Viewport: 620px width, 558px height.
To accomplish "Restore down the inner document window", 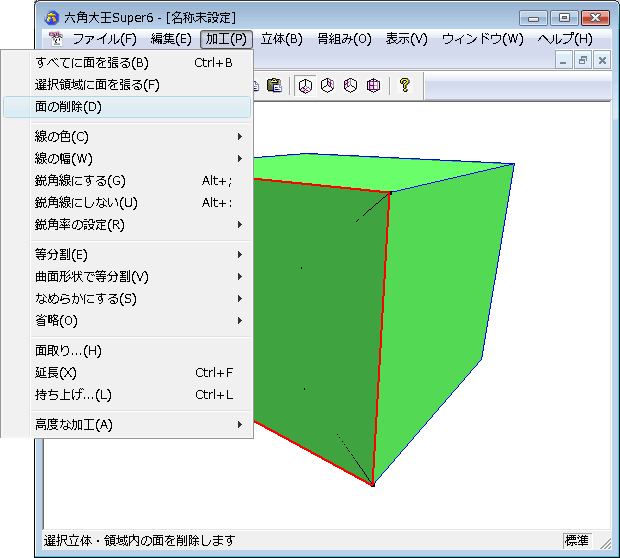I will [x=583, y=61].
